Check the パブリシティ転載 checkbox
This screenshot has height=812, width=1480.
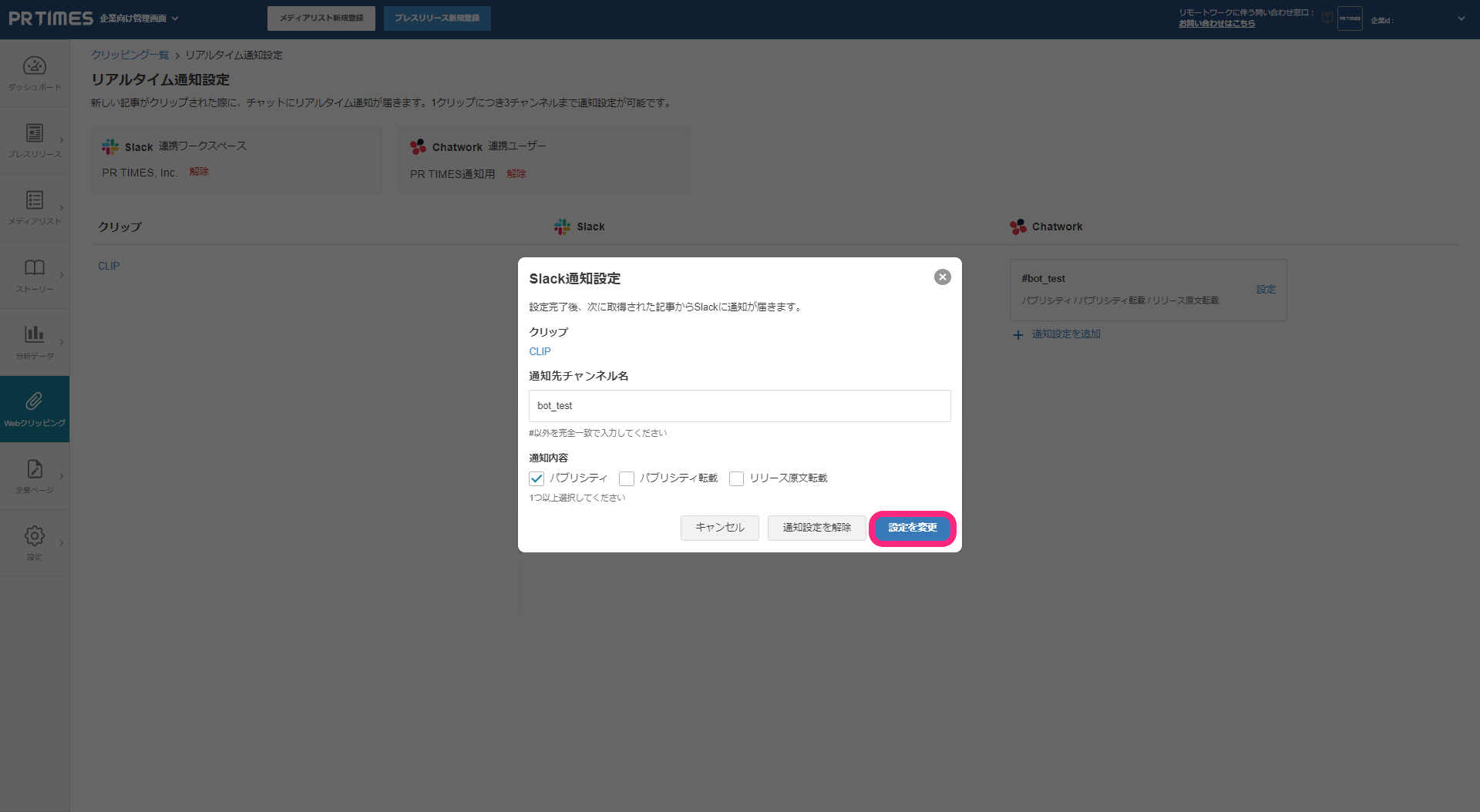pyautogui.click(x=627, y=478)
